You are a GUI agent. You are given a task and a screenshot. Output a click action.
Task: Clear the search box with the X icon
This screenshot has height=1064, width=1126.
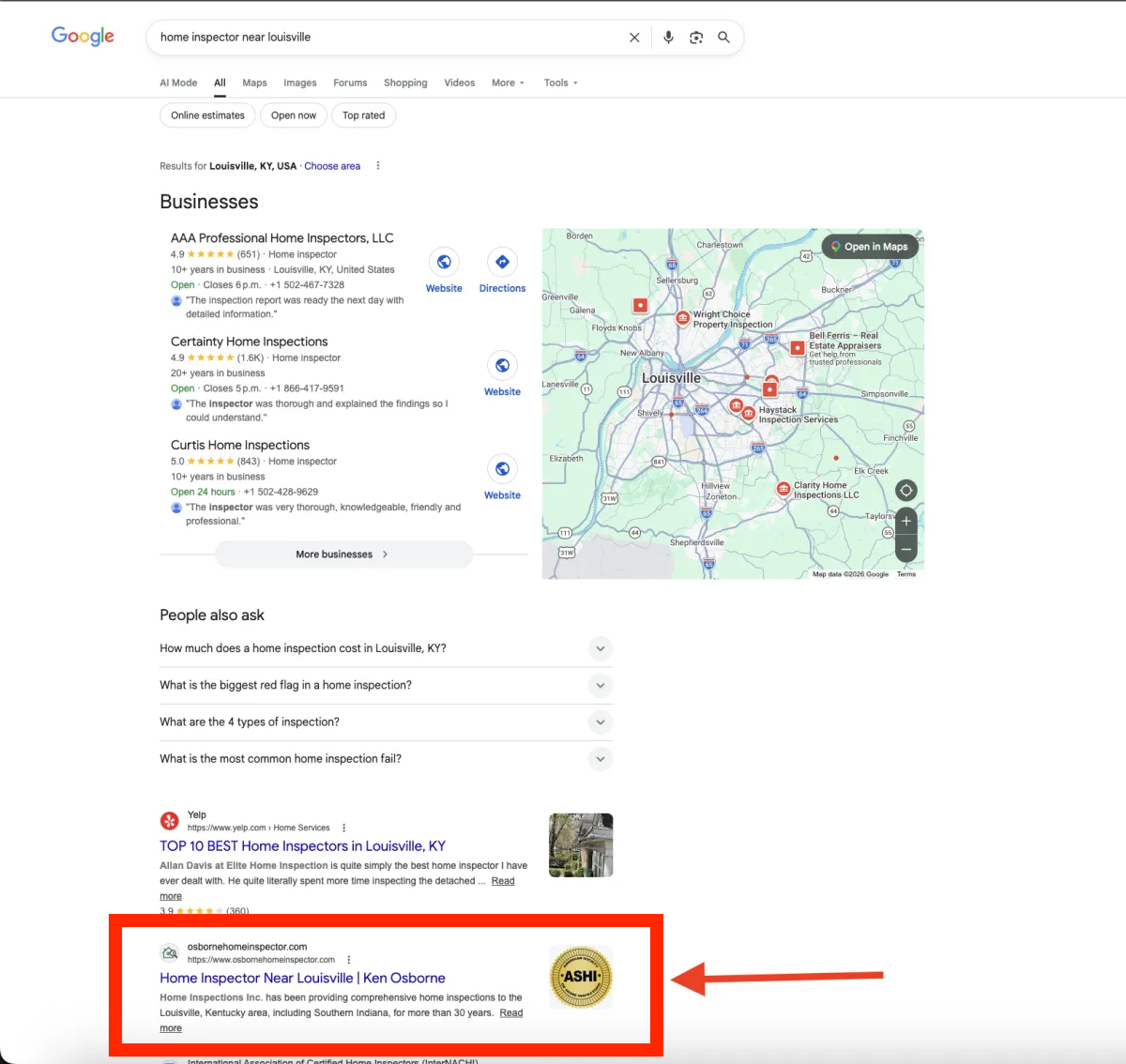tap(634, 38)
